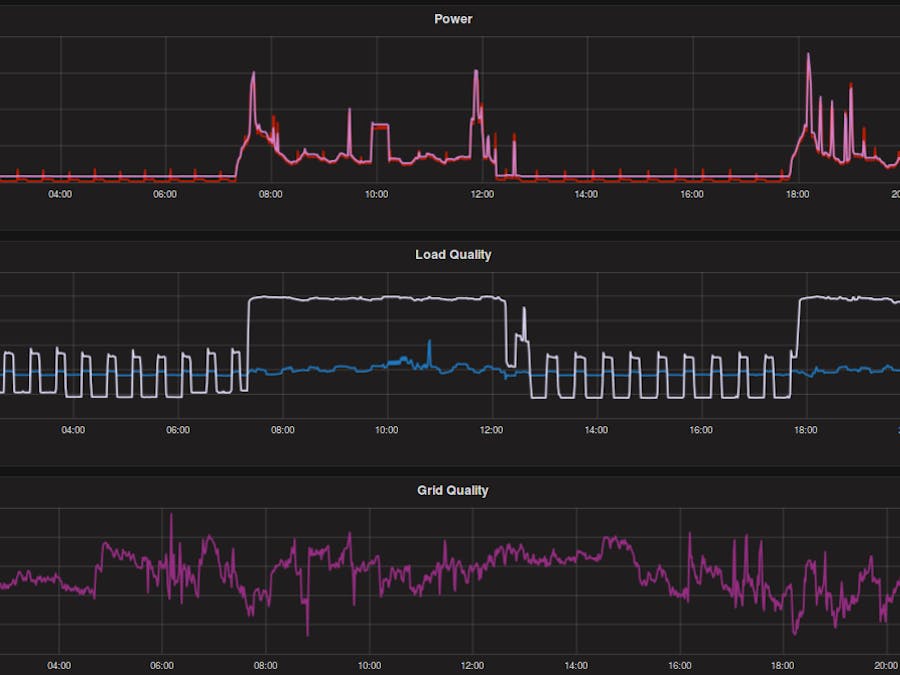900x675 pixels.
Task: Select the tallest spike in the Power graph
Action: coord(810,55)
